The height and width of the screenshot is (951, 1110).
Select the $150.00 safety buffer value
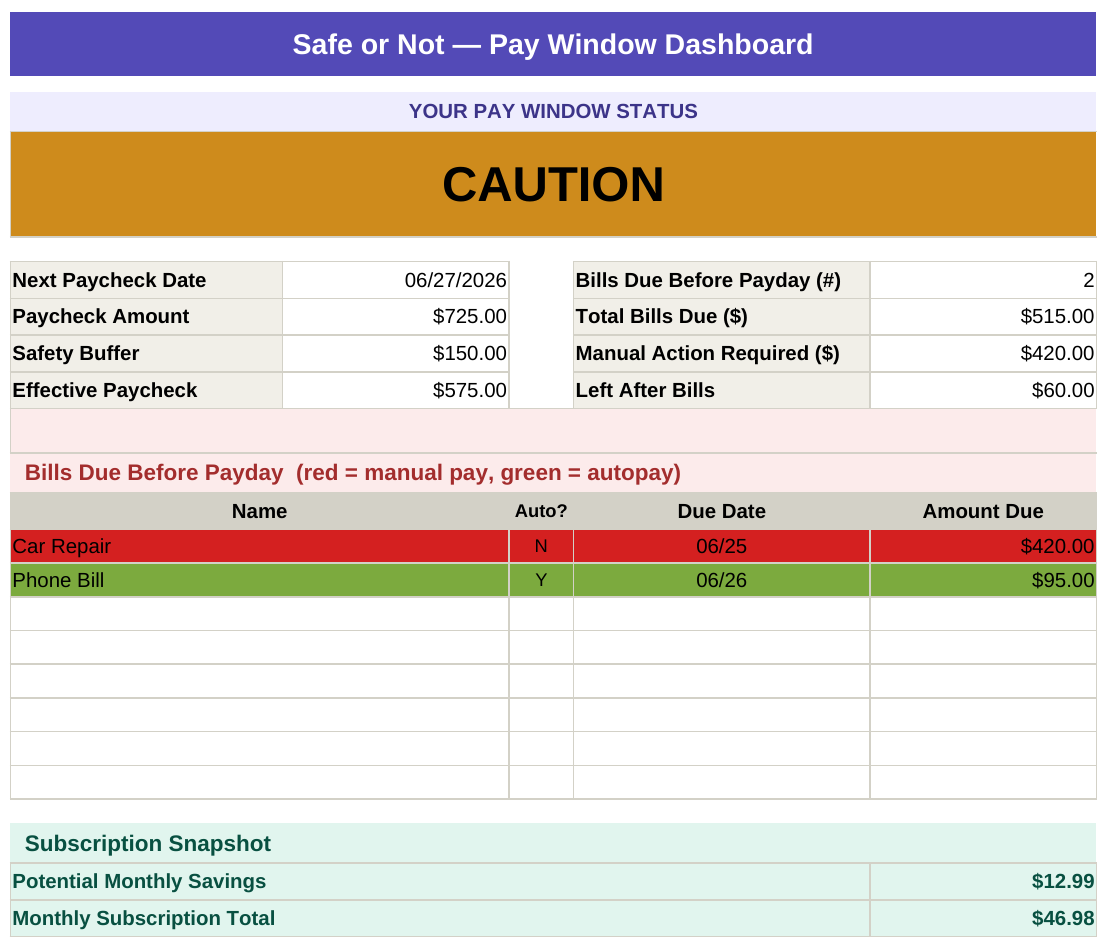pyautogui.click(x=396, y=353)
